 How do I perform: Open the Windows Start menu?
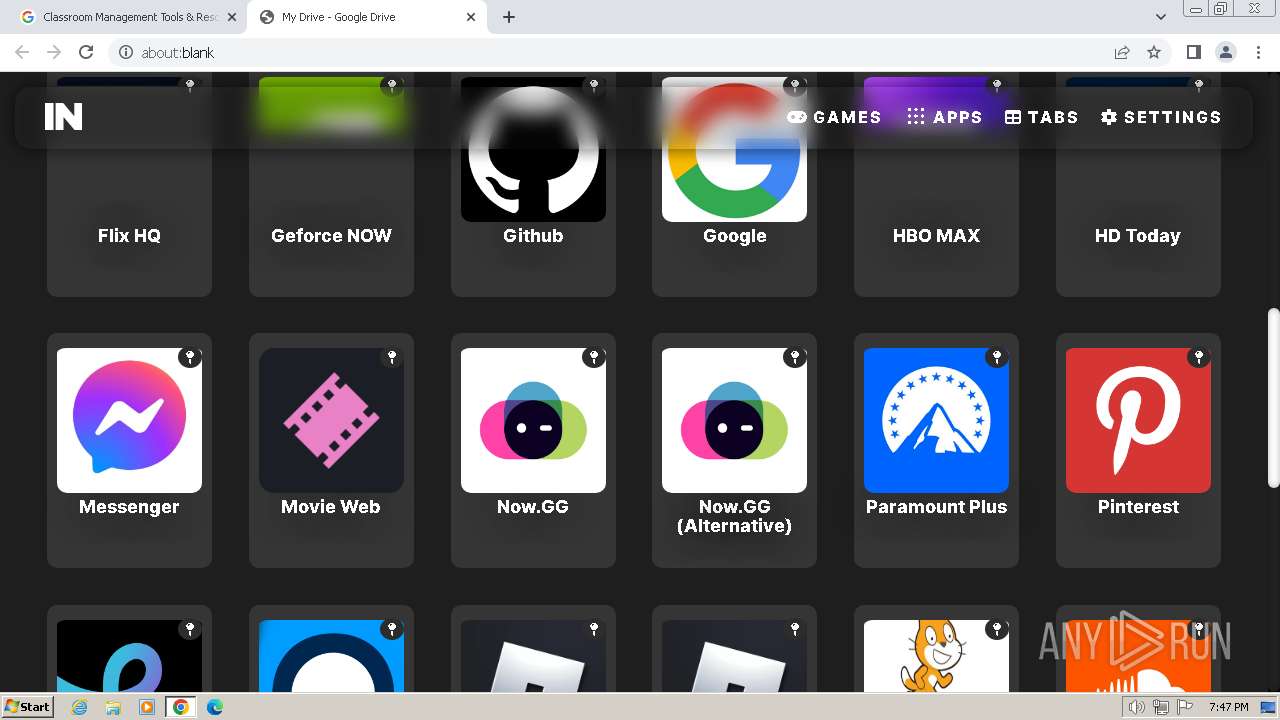27,706
